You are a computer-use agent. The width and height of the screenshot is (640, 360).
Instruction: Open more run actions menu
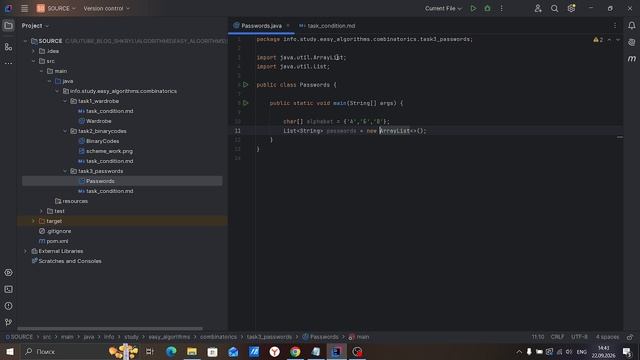click(x=502, y=8)
